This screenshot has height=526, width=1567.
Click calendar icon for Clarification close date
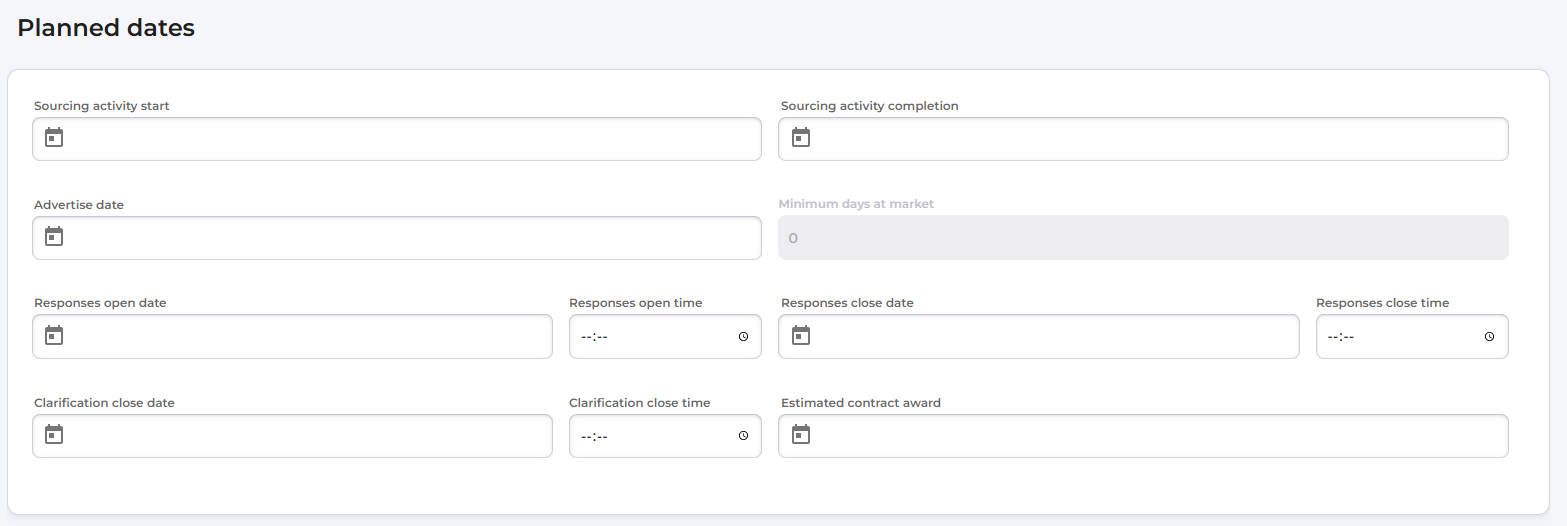coord(54,435)
